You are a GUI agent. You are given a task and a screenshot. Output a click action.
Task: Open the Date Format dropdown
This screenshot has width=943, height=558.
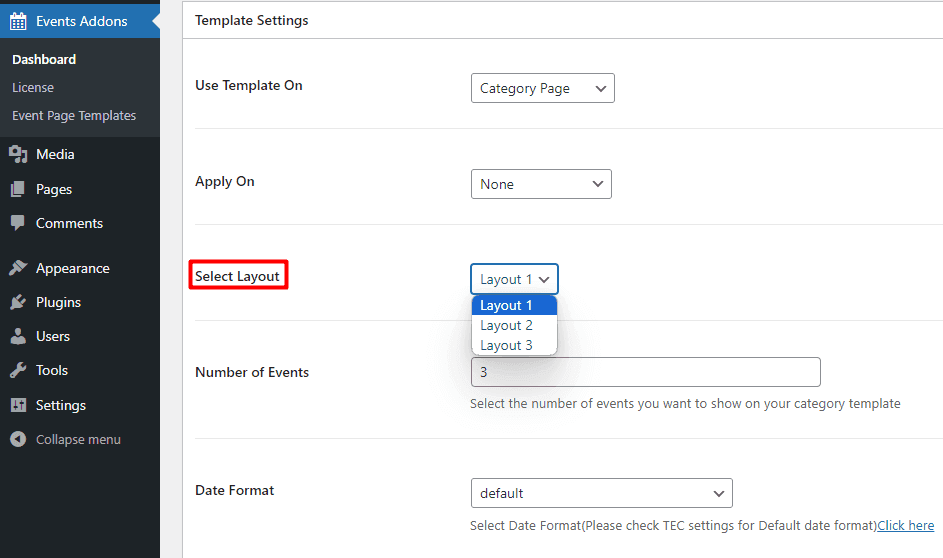(x=601, y=493)
